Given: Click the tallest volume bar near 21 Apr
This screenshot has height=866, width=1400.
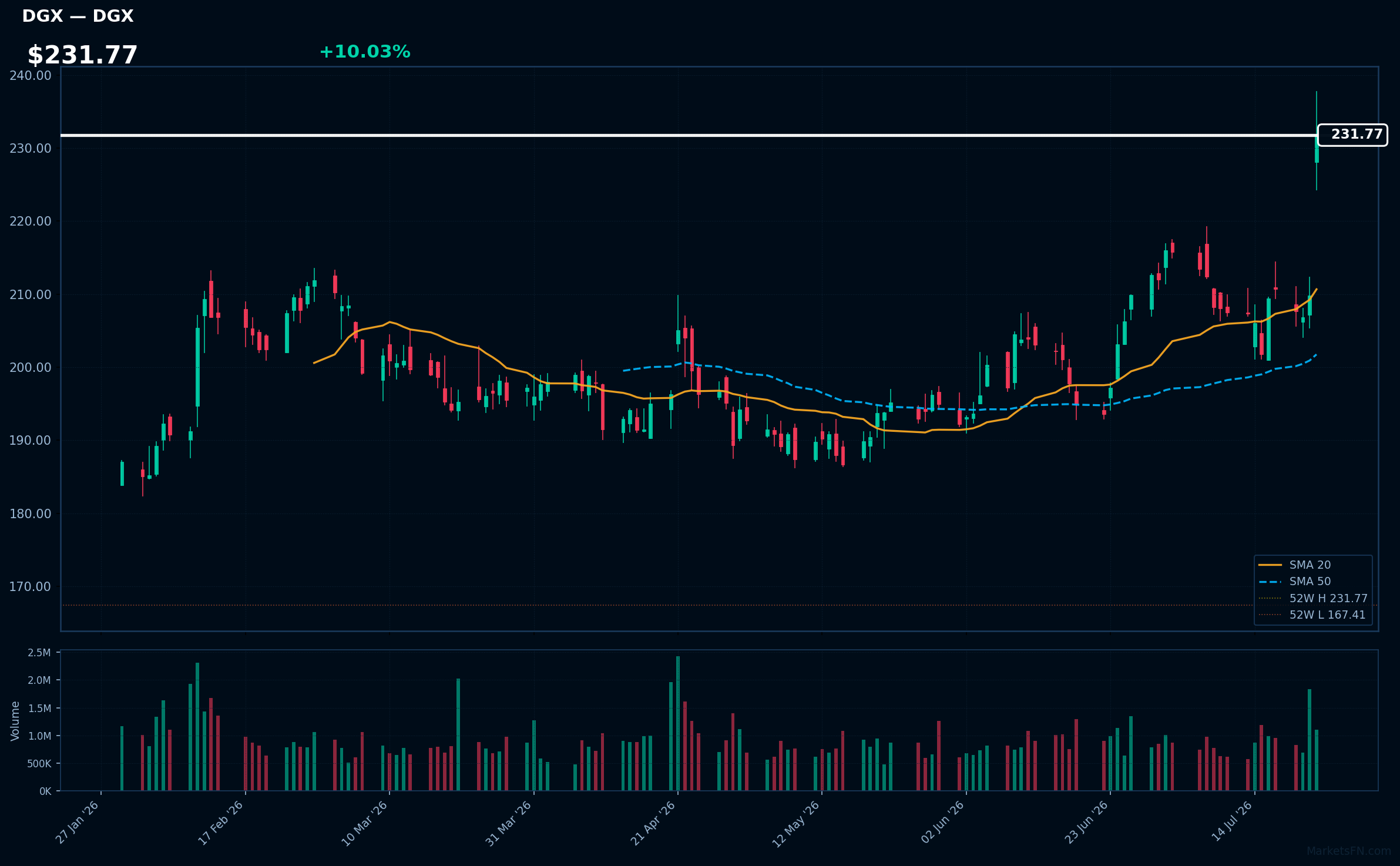Looking at the screenshot, I should [678, 723].
